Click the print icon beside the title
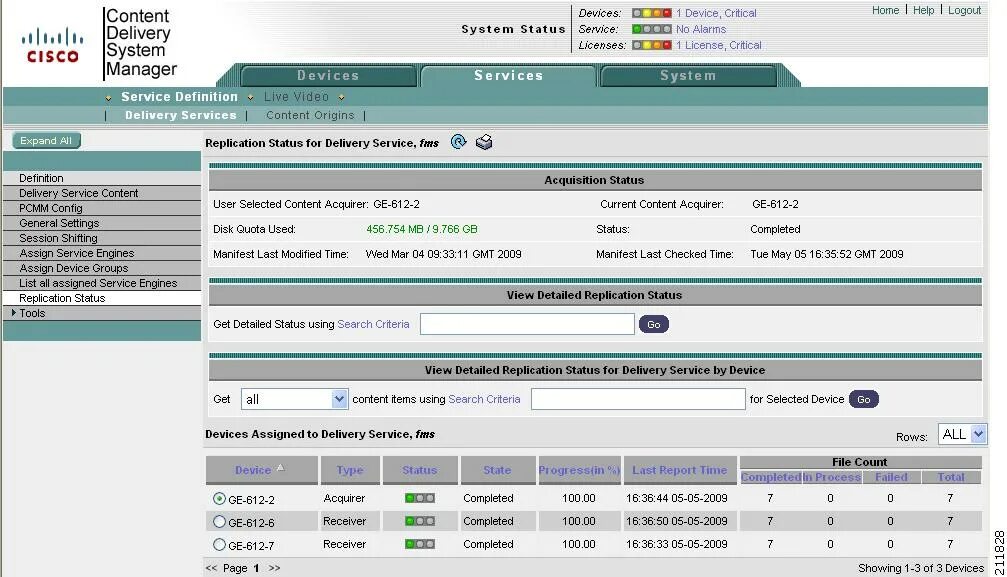This screenshot has height=577, width=1007. [x=484, y=142]
